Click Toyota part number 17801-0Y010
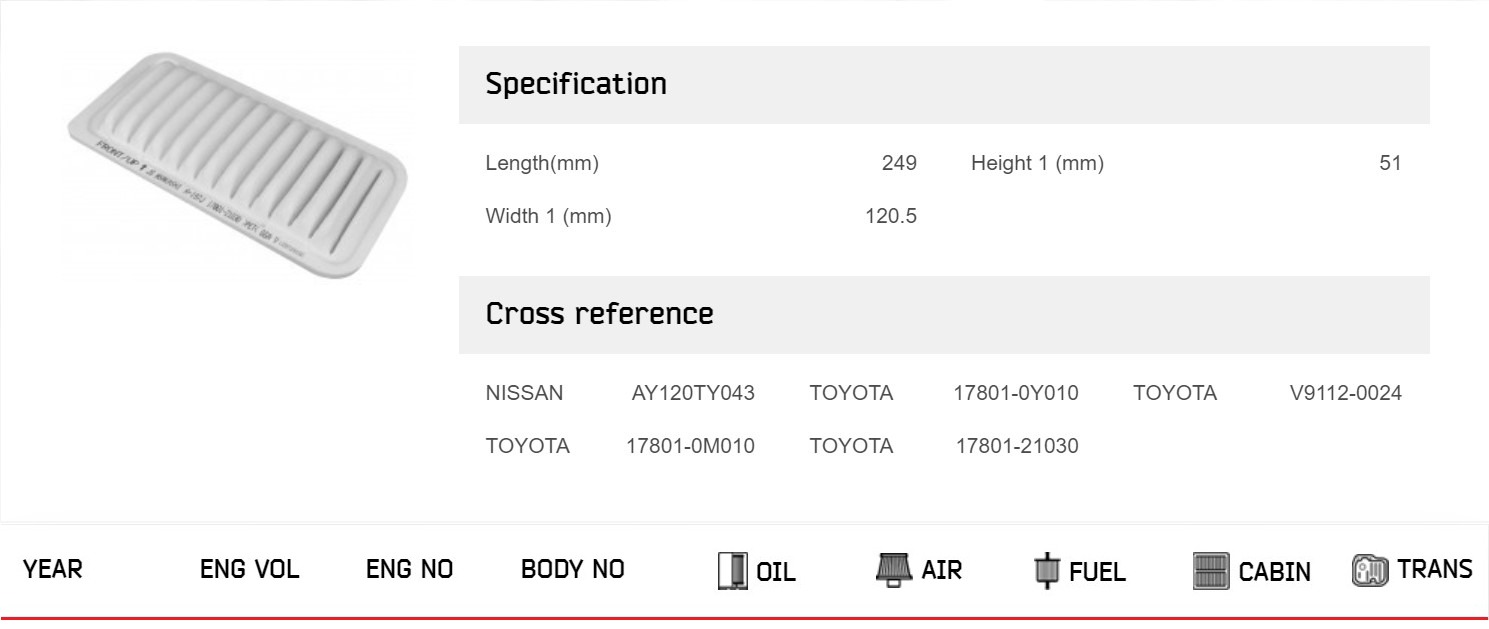Image resolution: width=1489 pixels, height=629 pixels. tap(1016, 393)
